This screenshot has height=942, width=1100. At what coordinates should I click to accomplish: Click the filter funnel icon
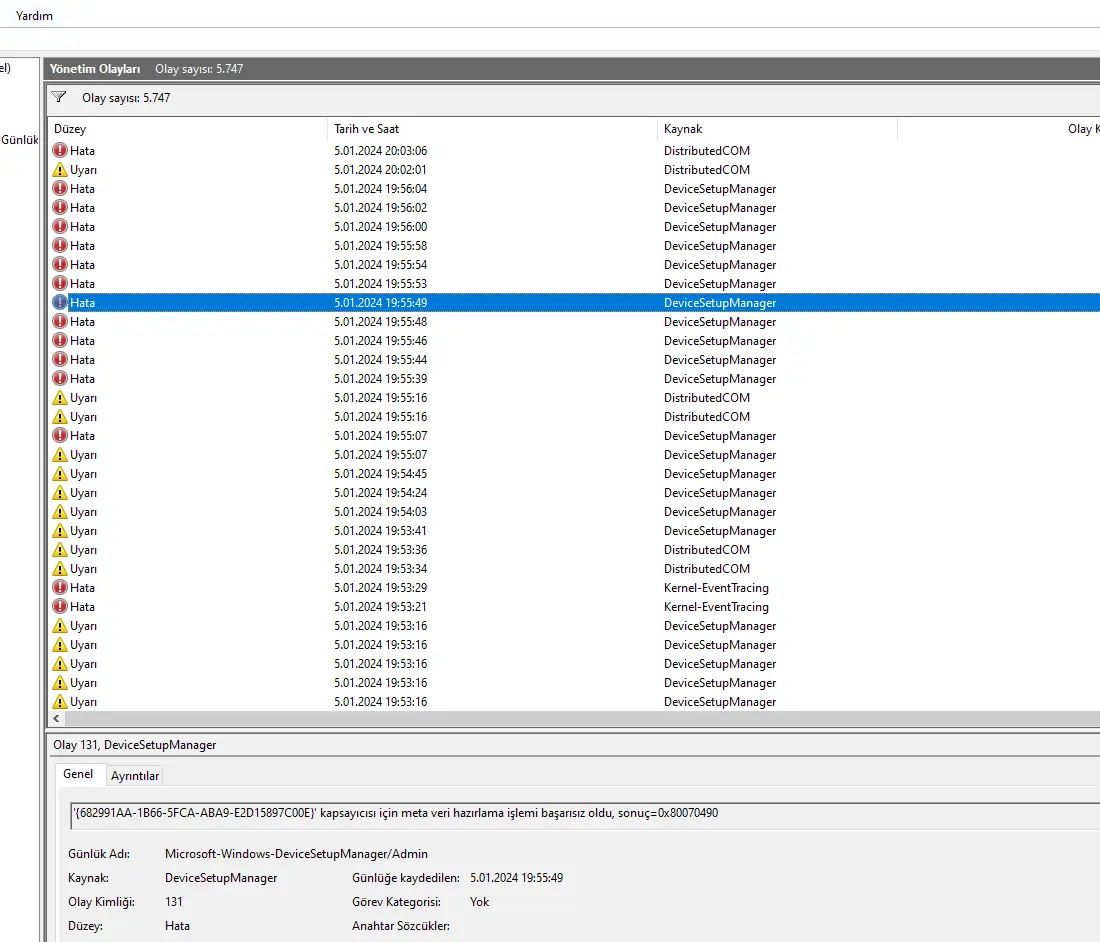[x=59, y=97]
